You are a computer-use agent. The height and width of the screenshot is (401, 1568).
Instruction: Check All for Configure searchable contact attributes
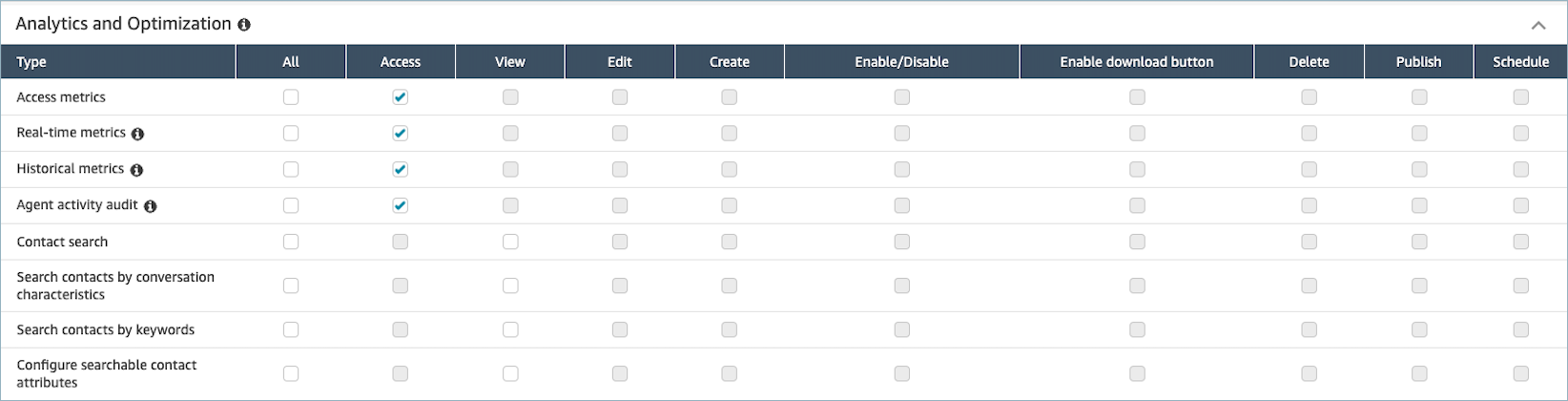coord(291,374)
